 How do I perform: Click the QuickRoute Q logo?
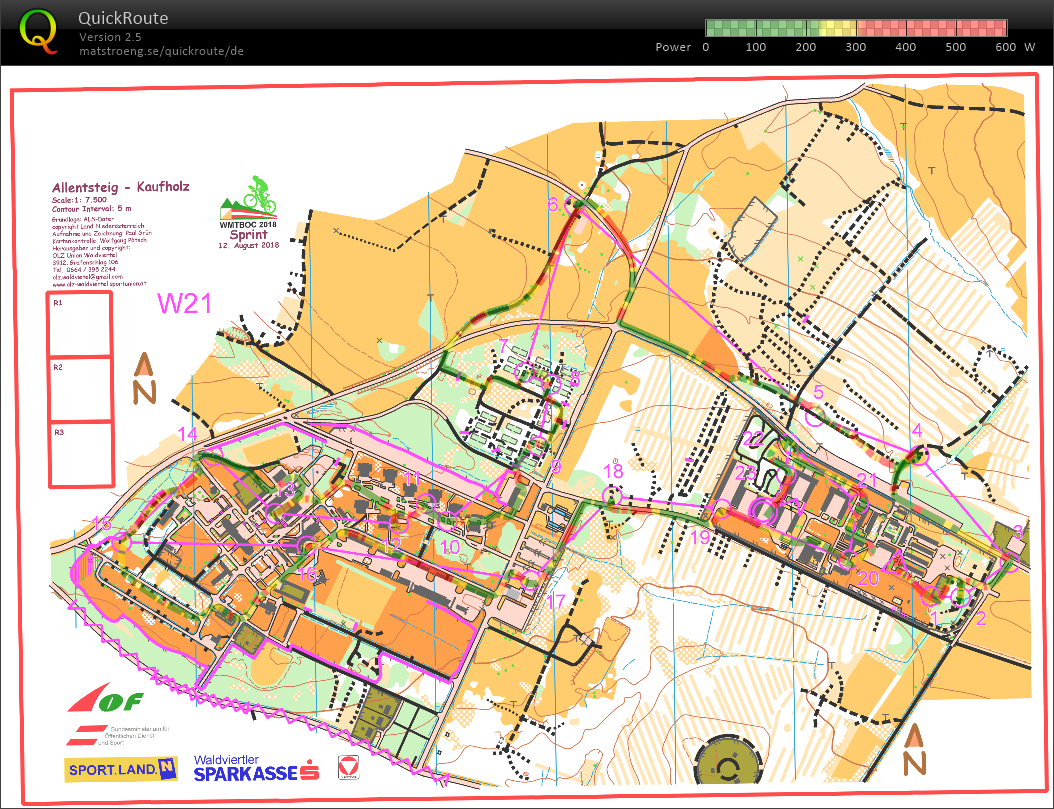click(x=40, y=31)
